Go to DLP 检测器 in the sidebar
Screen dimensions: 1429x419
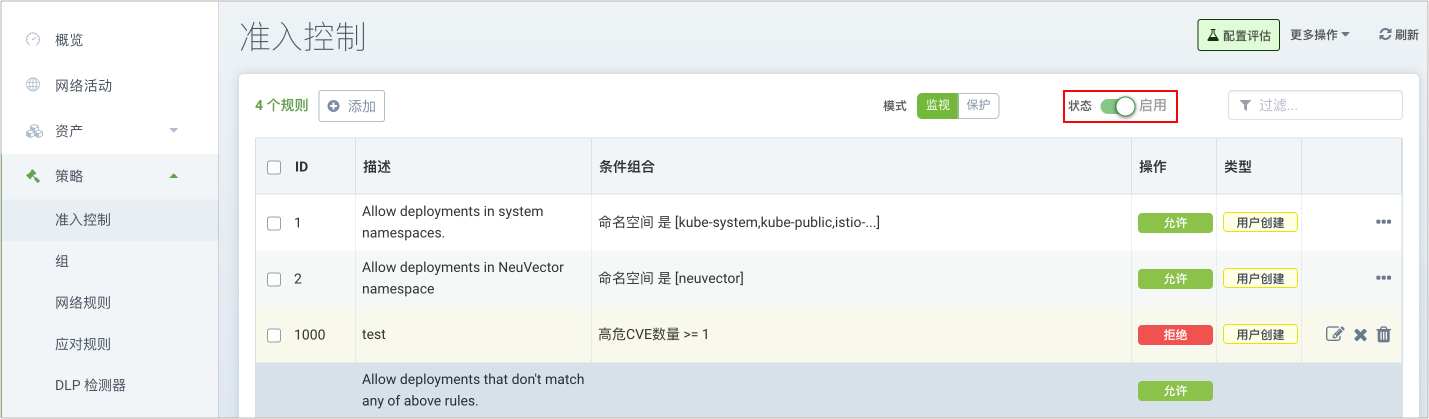click(90, 385)
